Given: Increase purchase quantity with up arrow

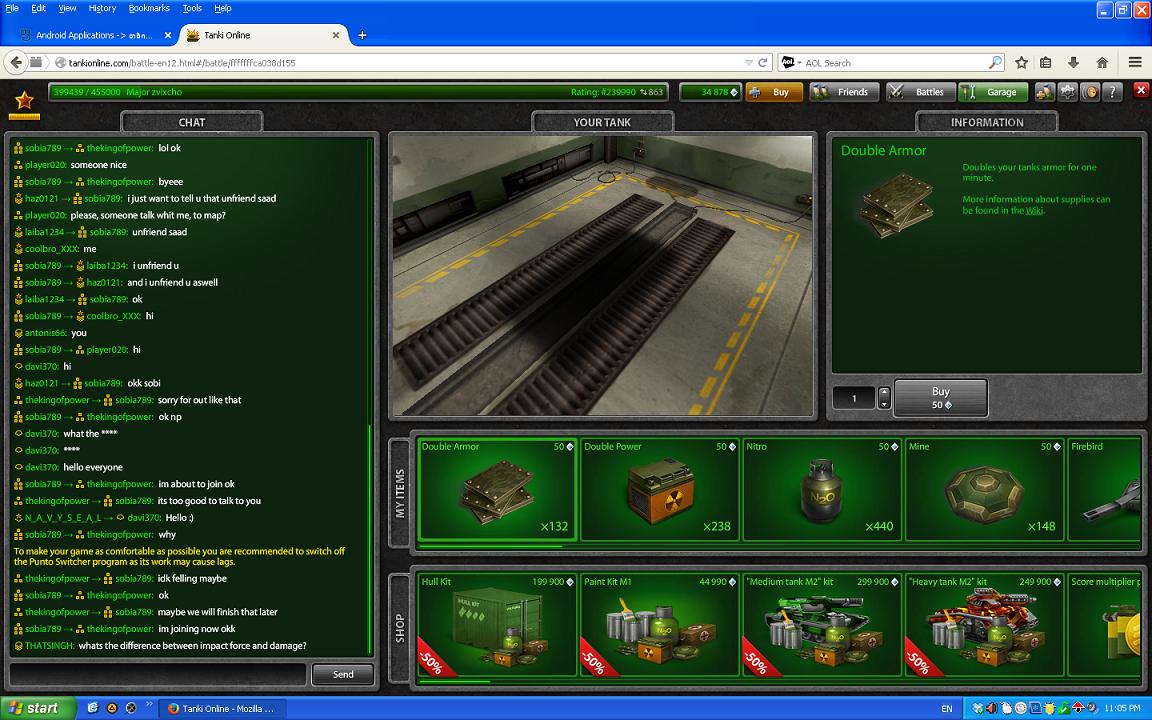Looking at the screenshot, I should pos(884,392).
